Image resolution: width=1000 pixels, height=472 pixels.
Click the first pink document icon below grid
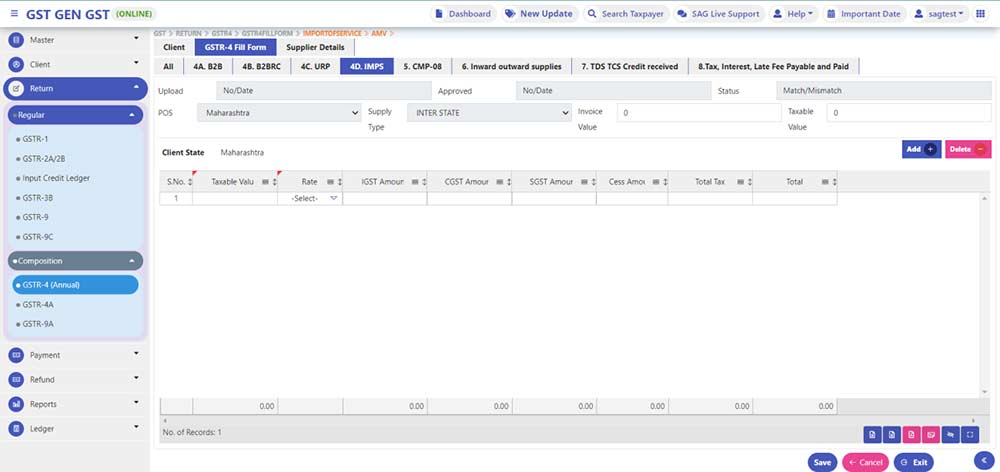click(911, 434)
